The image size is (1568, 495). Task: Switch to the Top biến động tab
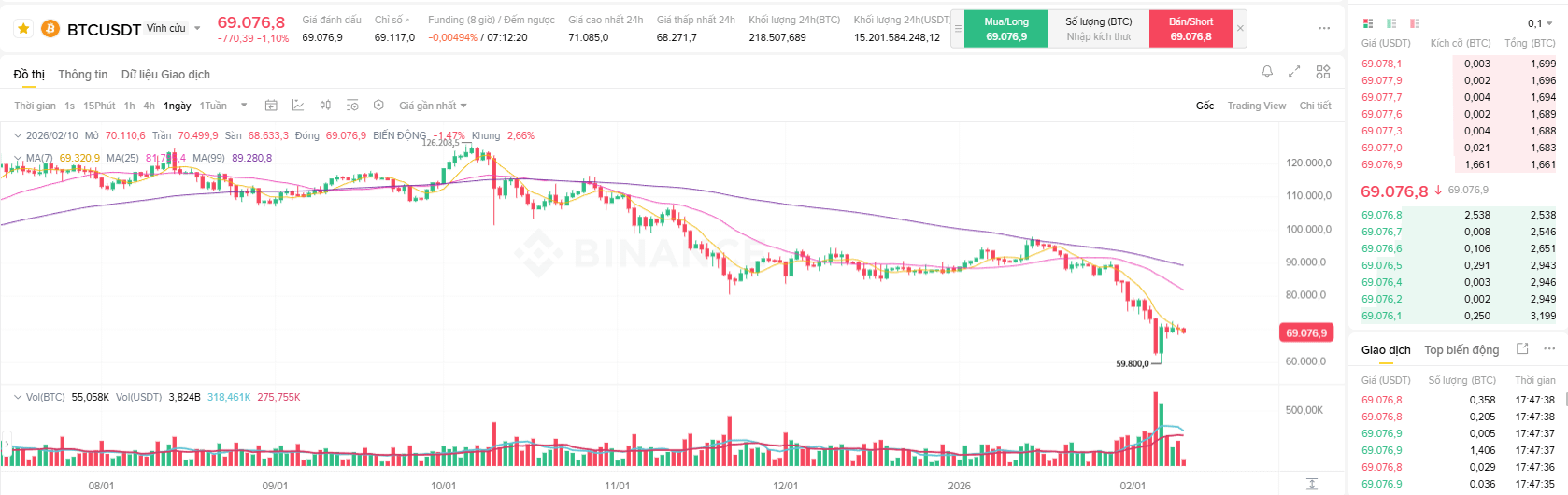(1461, 350)
